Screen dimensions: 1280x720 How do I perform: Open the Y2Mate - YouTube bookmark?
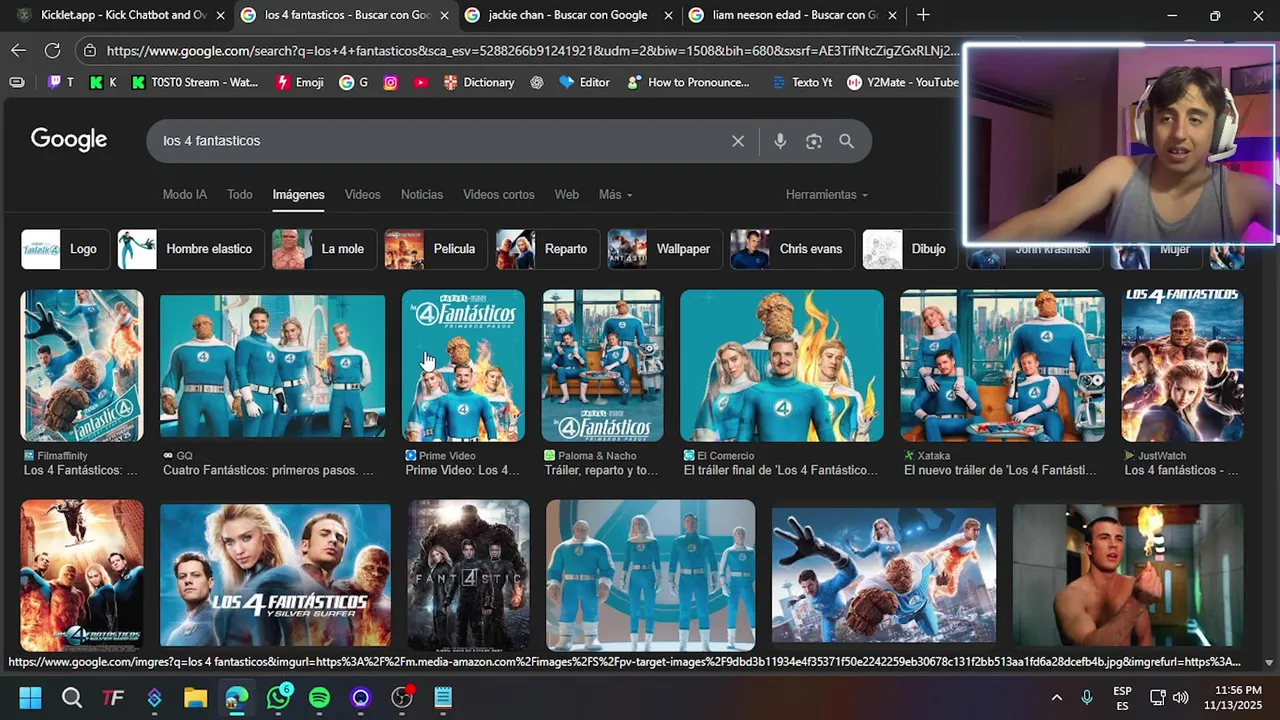point(903,82)
